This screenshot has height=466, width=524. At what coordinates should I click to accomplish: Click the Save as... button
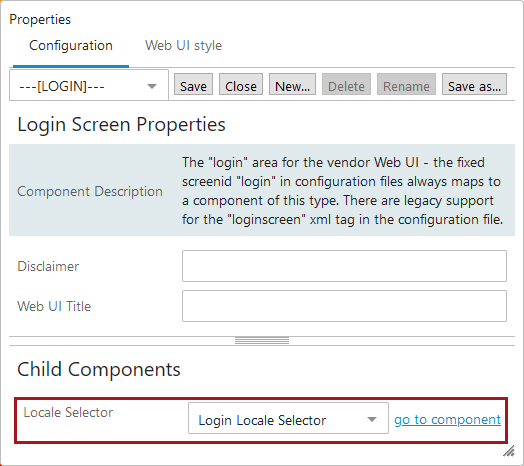(x=474, y=84)
